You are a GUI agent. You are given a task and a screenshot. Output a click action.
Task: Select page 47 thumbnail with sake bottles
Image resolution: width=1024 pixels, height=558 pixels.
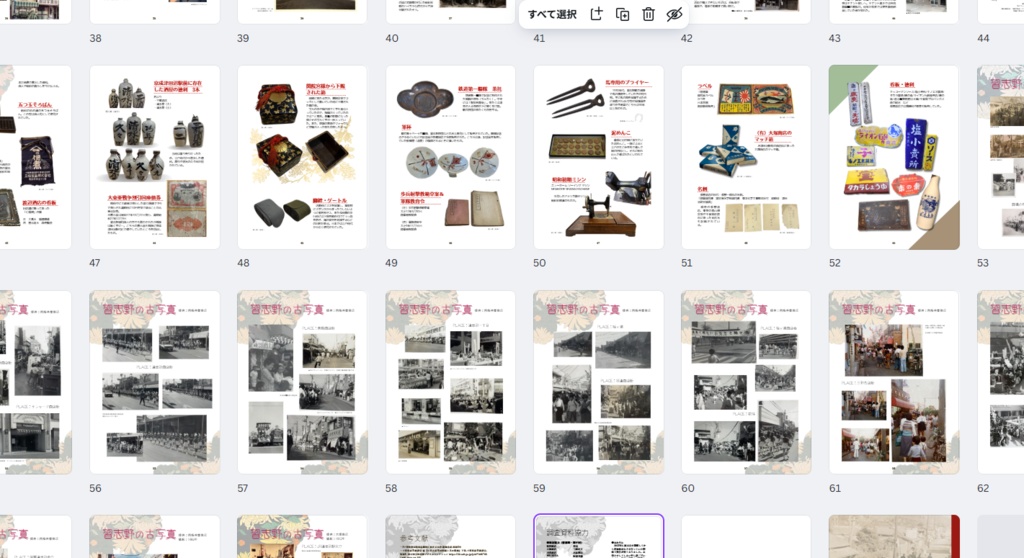(155, 157)
